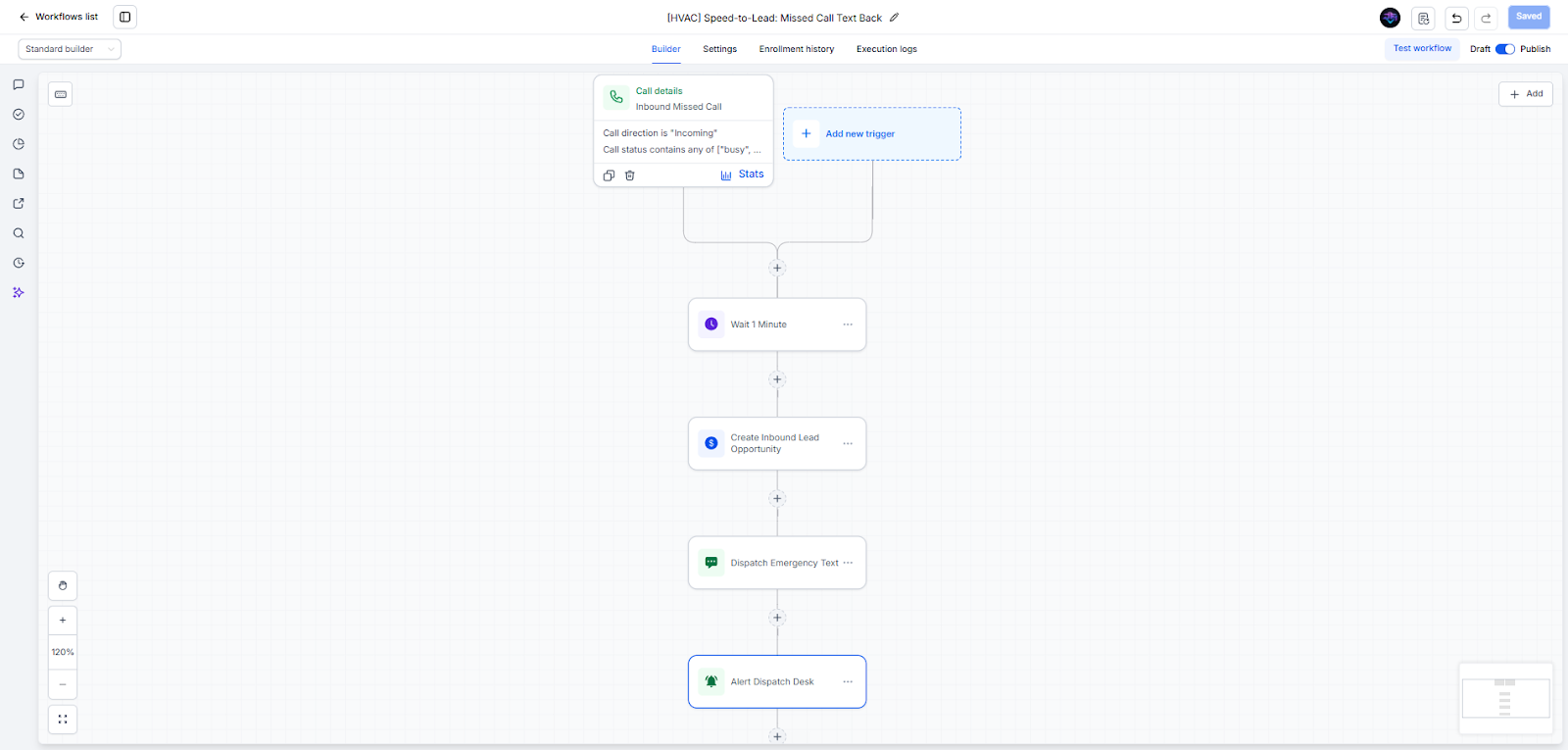Open the search icon in sidebar
The height and width of the screenshot is (750, 1568).
(19, 233)
